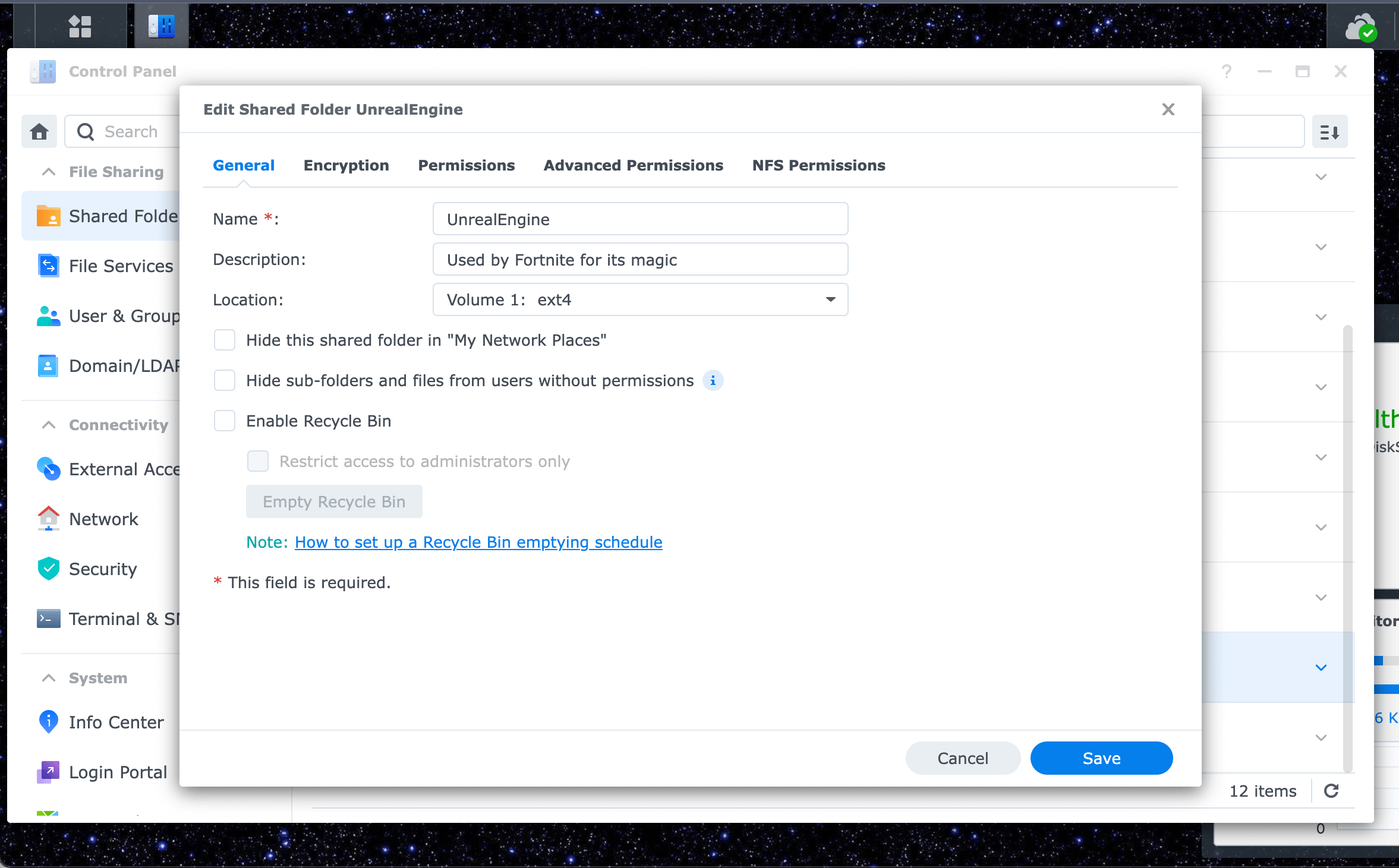Open Shared Folder in sidebar
Screen dimensions: 1399x868
point(101,216)
